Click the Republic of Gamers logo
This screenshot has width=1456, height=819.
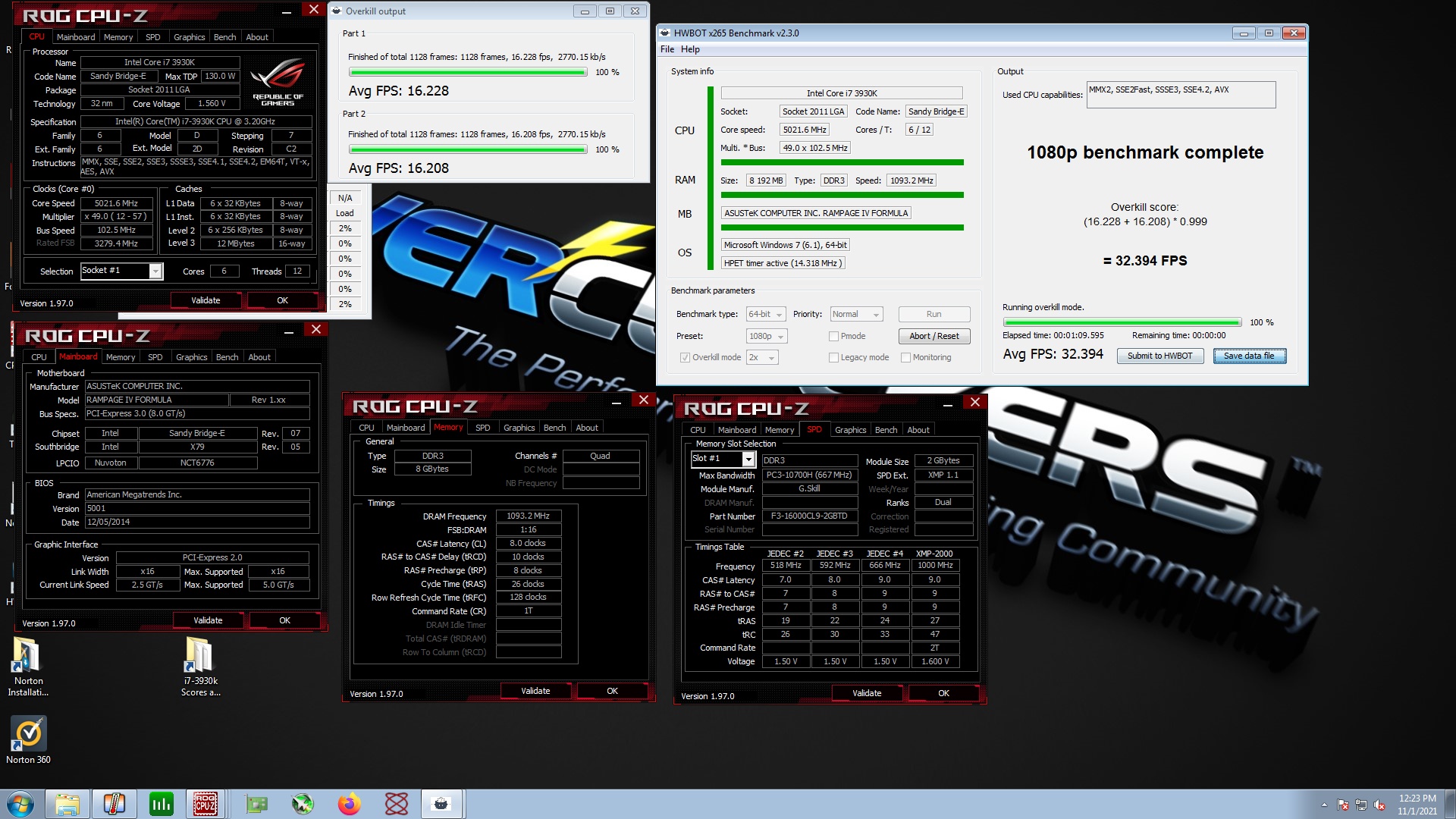(x=278, y=83)
